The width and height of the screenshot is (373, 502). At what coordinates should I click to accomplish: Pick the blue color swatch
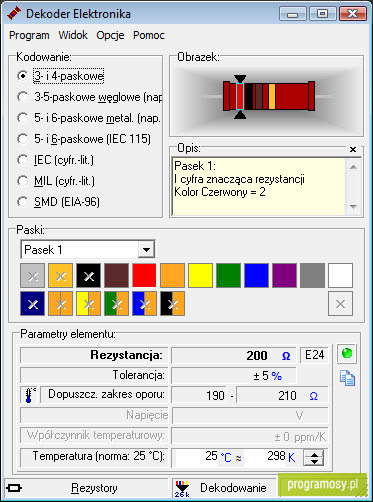coord(256,276)
